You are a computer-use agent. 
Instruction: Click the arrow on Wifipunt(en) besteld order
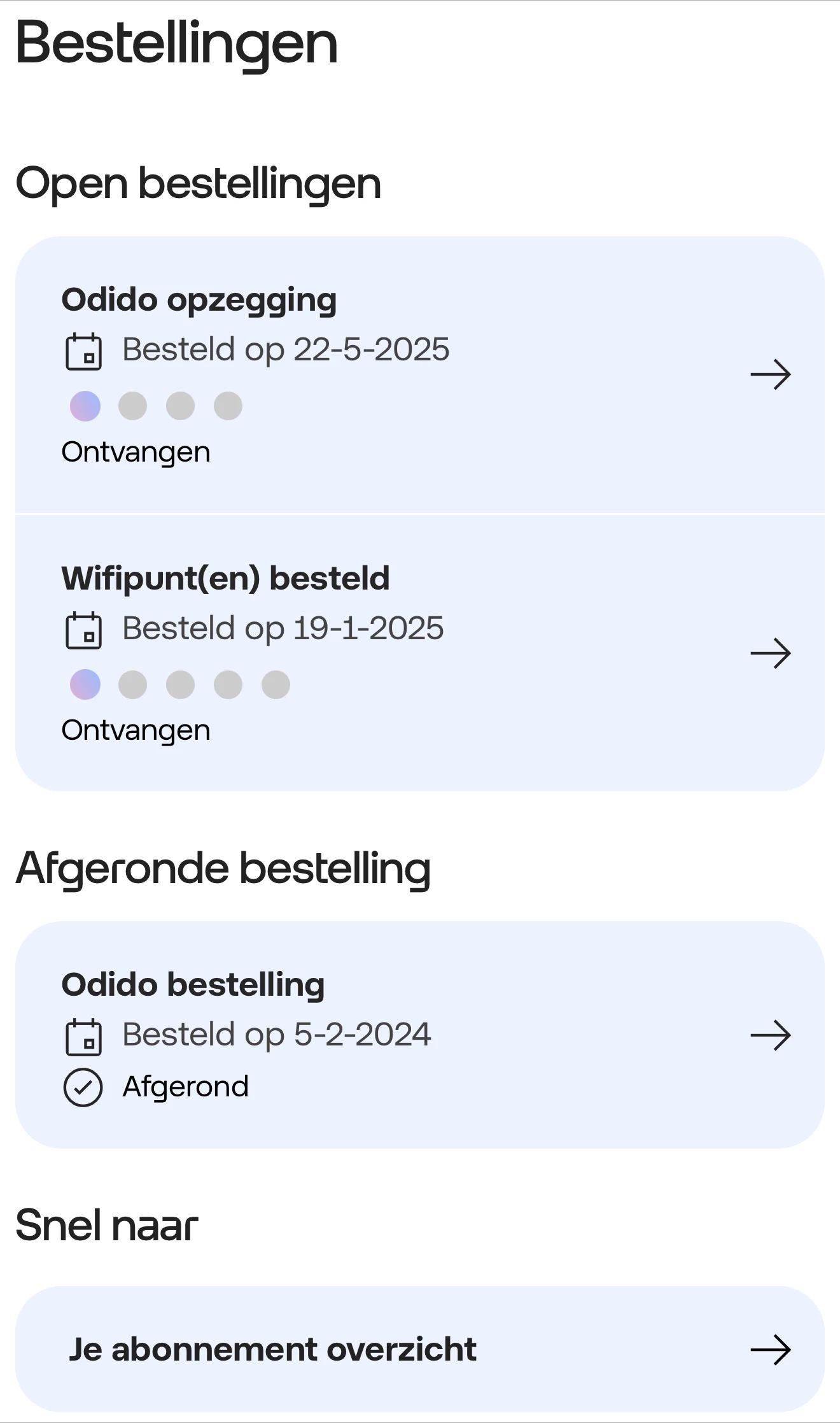[770, 653]
